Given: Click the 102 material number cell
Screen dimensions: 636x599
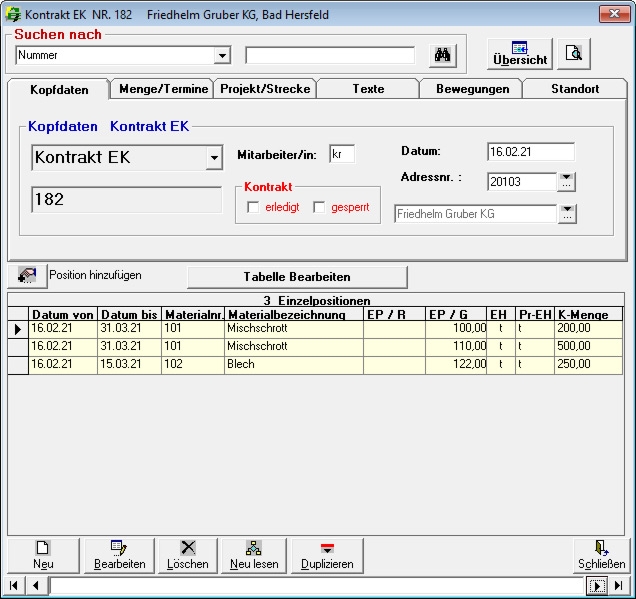Looking at the screenshot, I should point(193,364).
